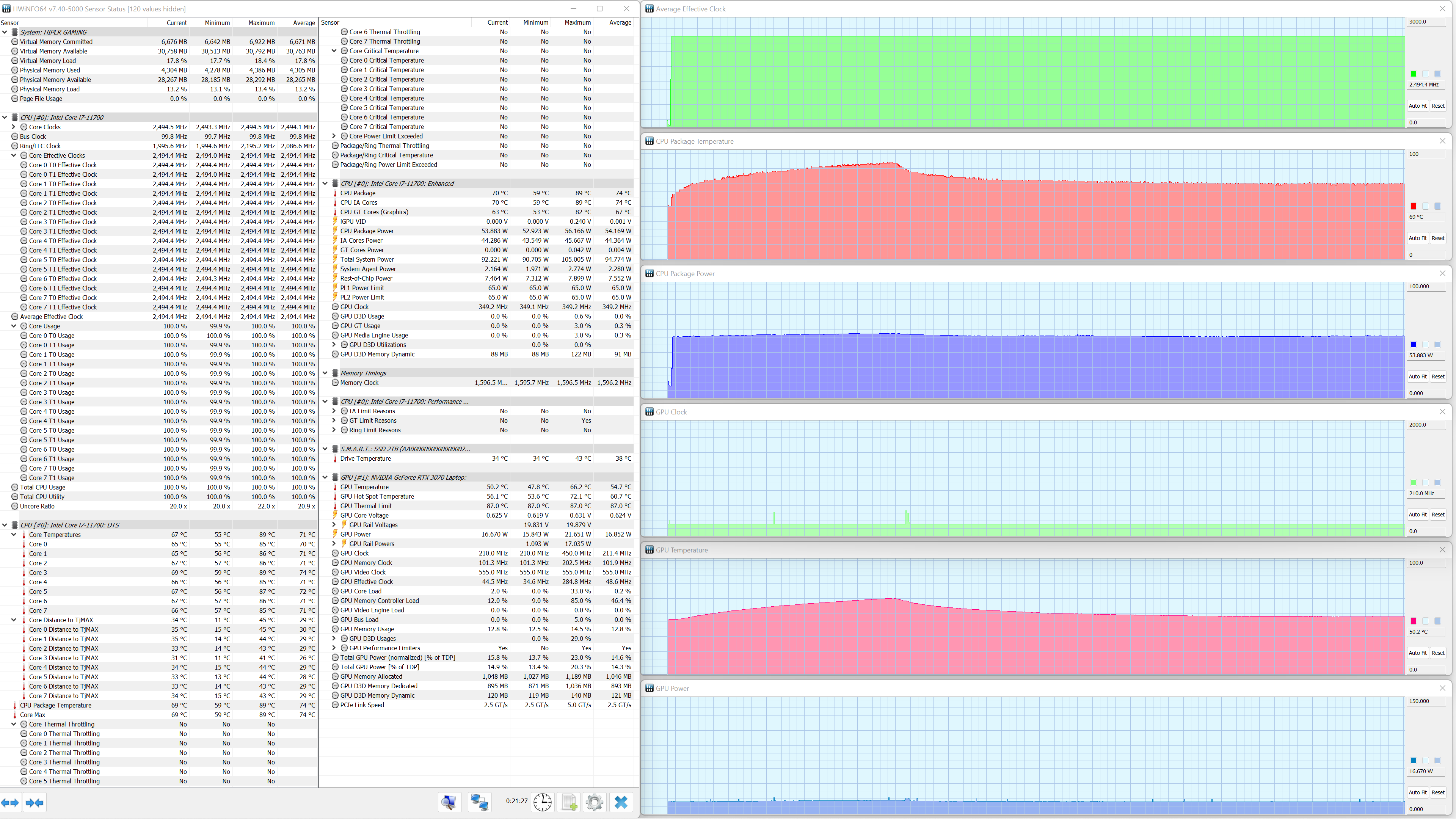Click the expand columns arrows button
1456x819 pixels.
(11, 803)
